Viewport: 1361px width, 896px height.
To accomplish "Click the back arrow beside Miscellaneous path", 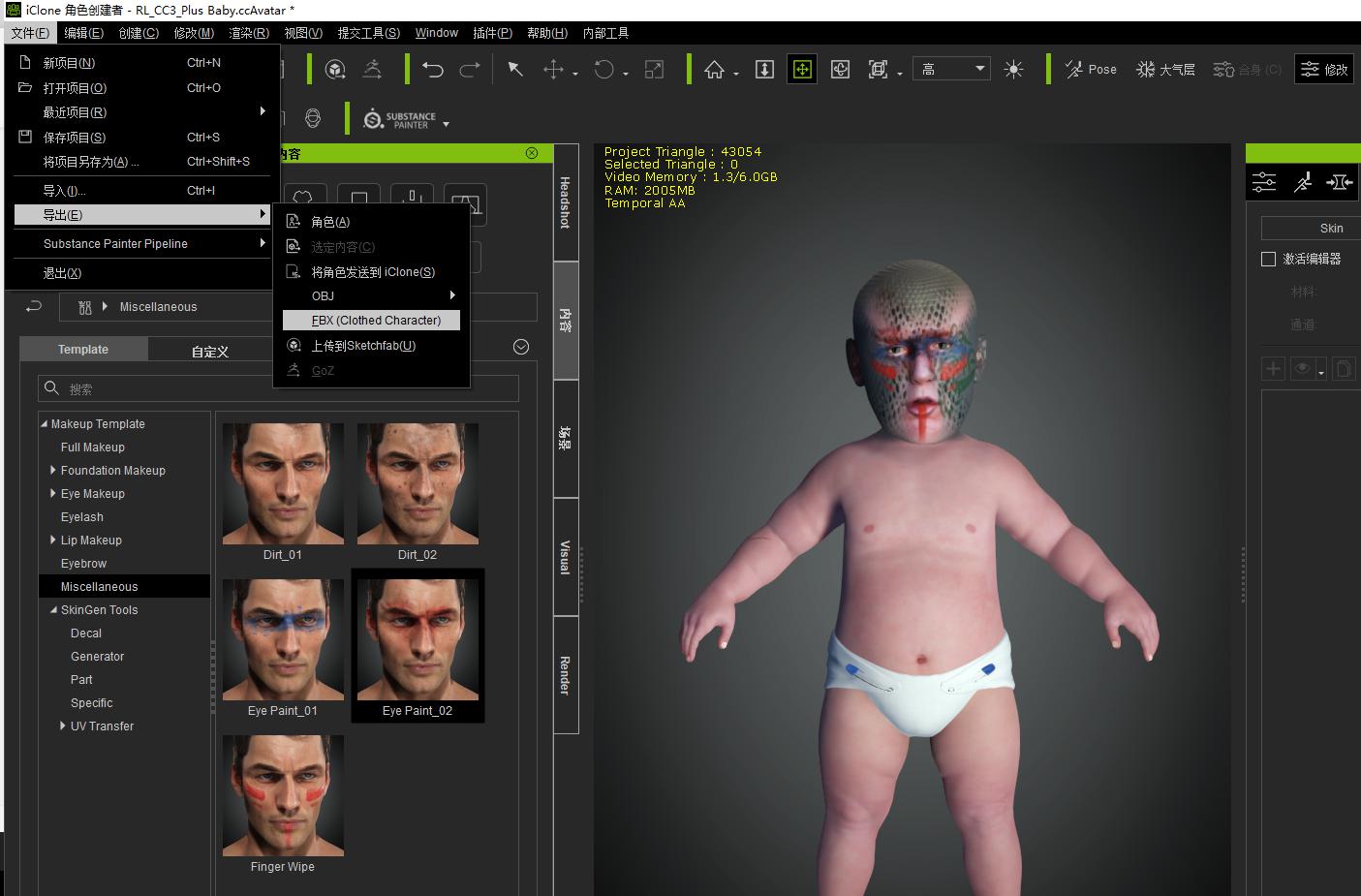I will 34,306.
